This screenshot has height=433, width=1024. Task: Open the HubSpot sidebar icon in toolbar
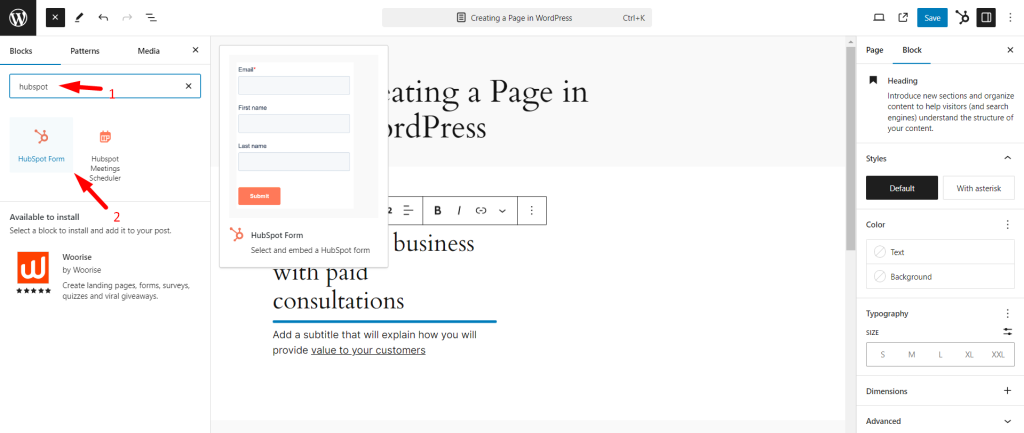(962, 18)
